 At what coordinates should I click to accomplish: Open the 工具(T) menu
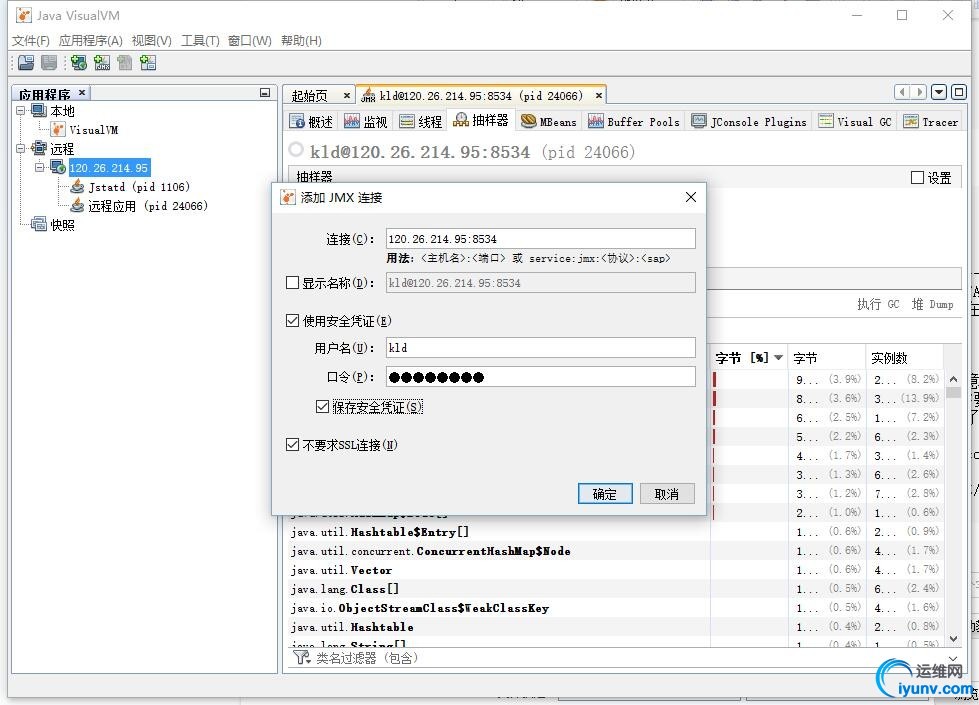[200, 41]
